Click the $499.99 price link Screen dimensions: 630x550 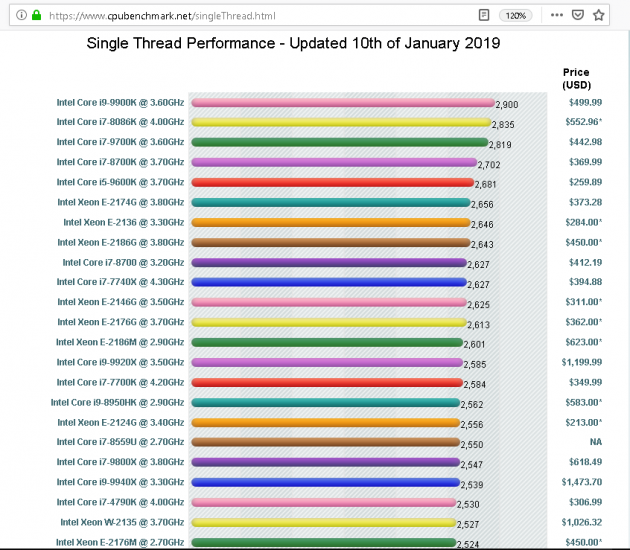(x=585, y=102)
